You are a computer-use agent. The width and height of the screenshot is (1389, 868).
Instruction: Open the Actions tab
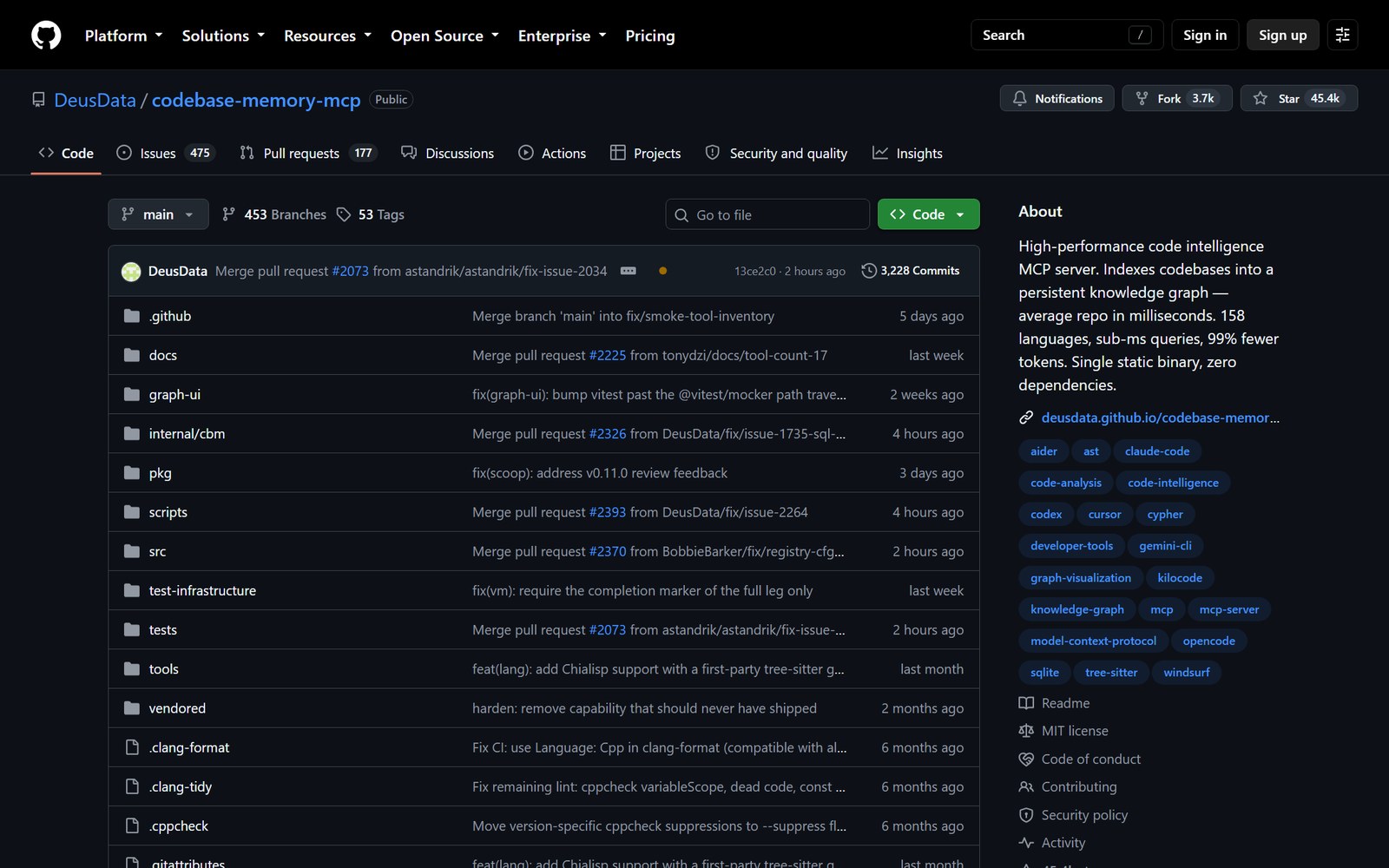pos(552,153)
